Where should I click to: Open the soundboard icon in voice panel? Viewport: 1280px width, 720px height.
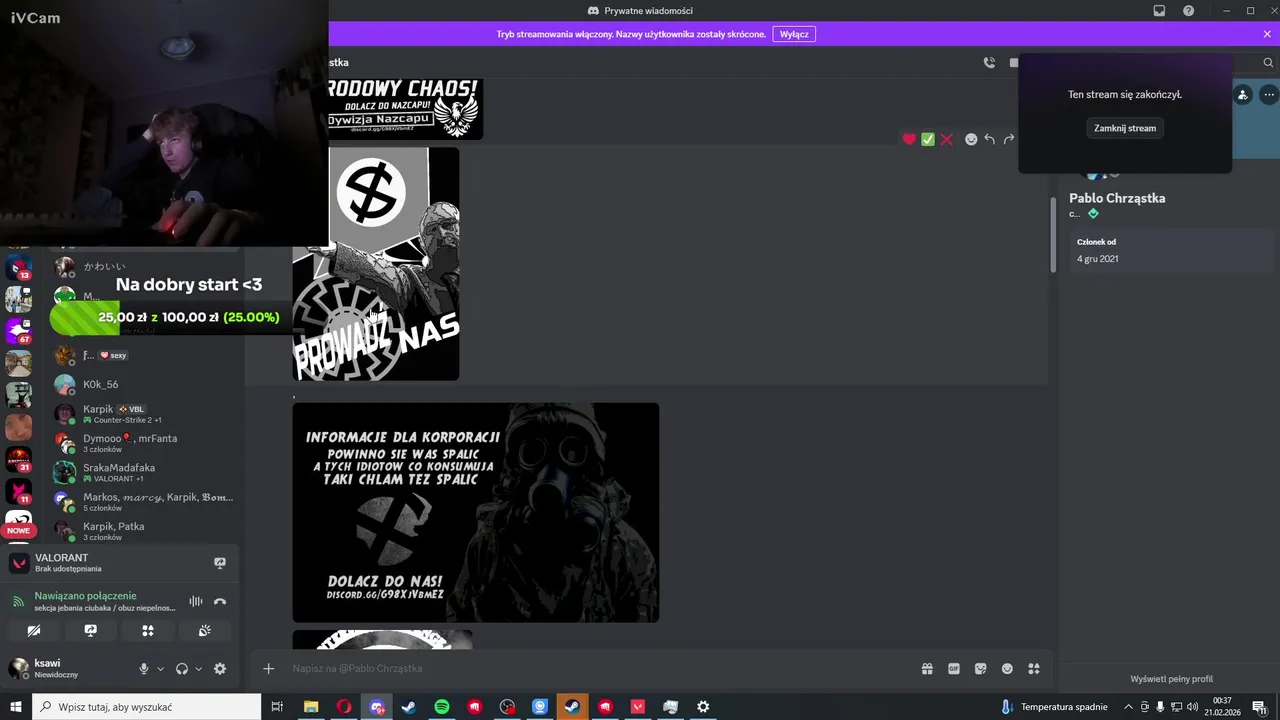pyautogui.click(x=205, y=630)
